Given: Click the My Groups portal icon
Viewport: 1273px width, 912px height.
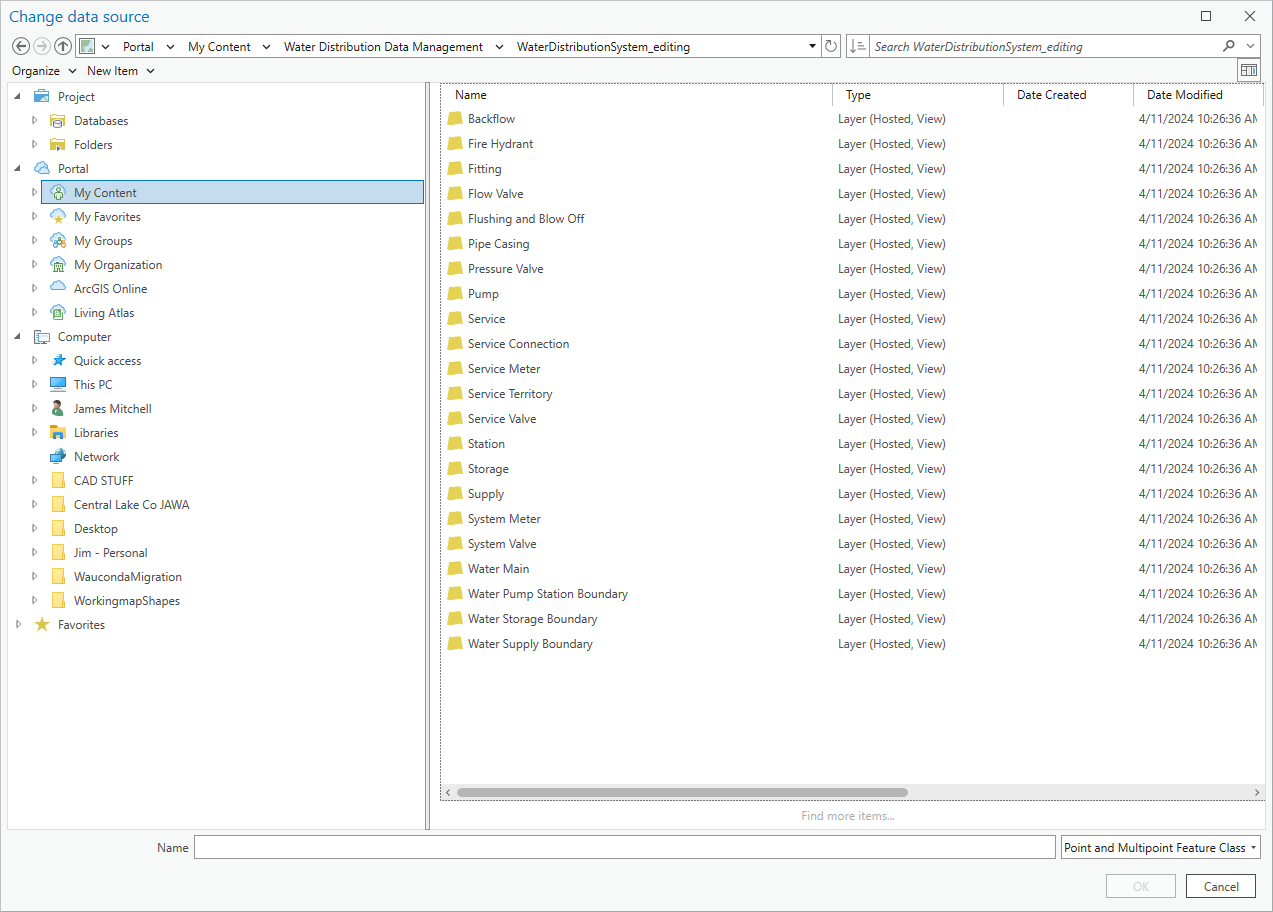Looking at the screenshot, I should coord(58,241).
